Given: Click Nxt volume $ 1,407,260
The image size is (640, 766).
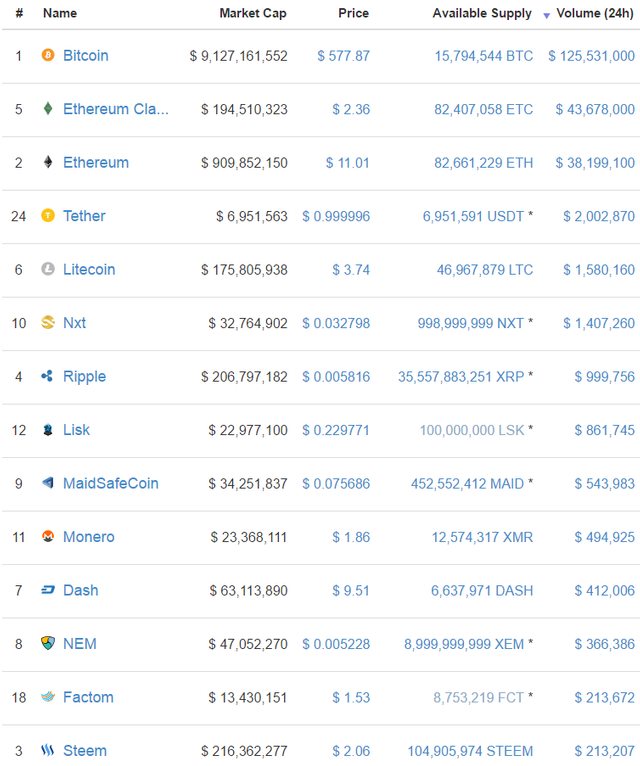Looking at the screenshot, I should click(x=599, y=323).
